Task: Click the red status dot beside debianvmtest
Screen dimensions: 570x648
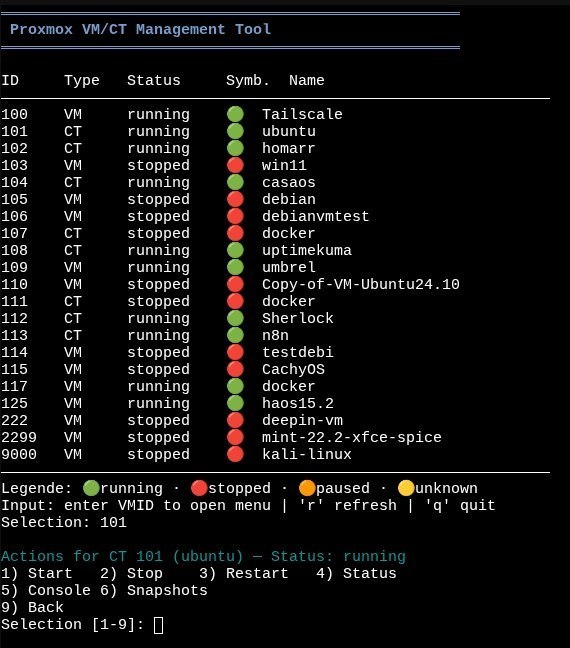Action: coord(235,216)
